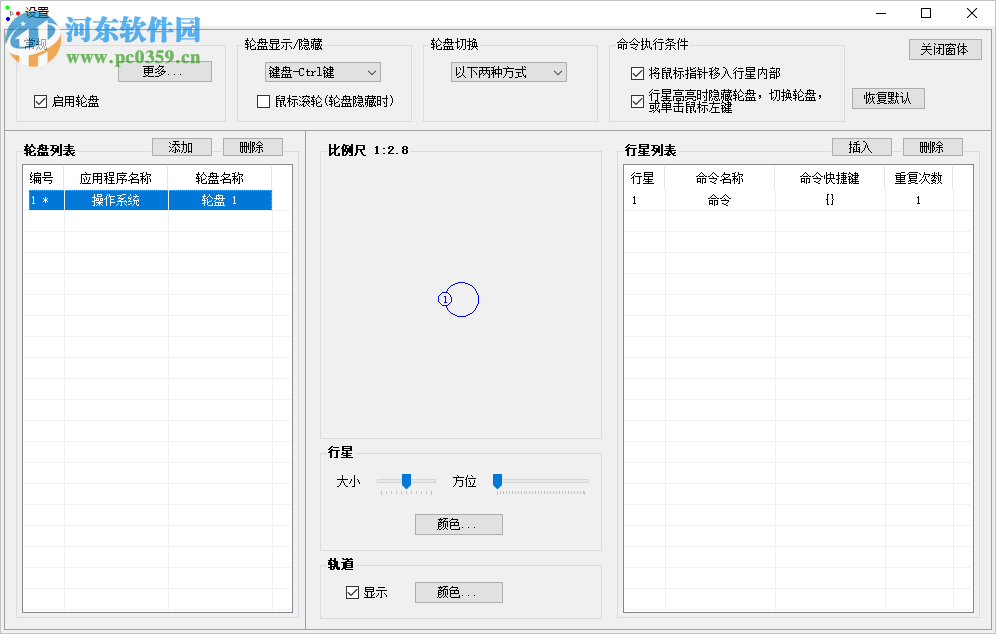The width and height of the screenshot is (996, 634).
Task: Toggle the 启用轮盘 enable wheel checkbox
Action: click(x=40, y=101)
